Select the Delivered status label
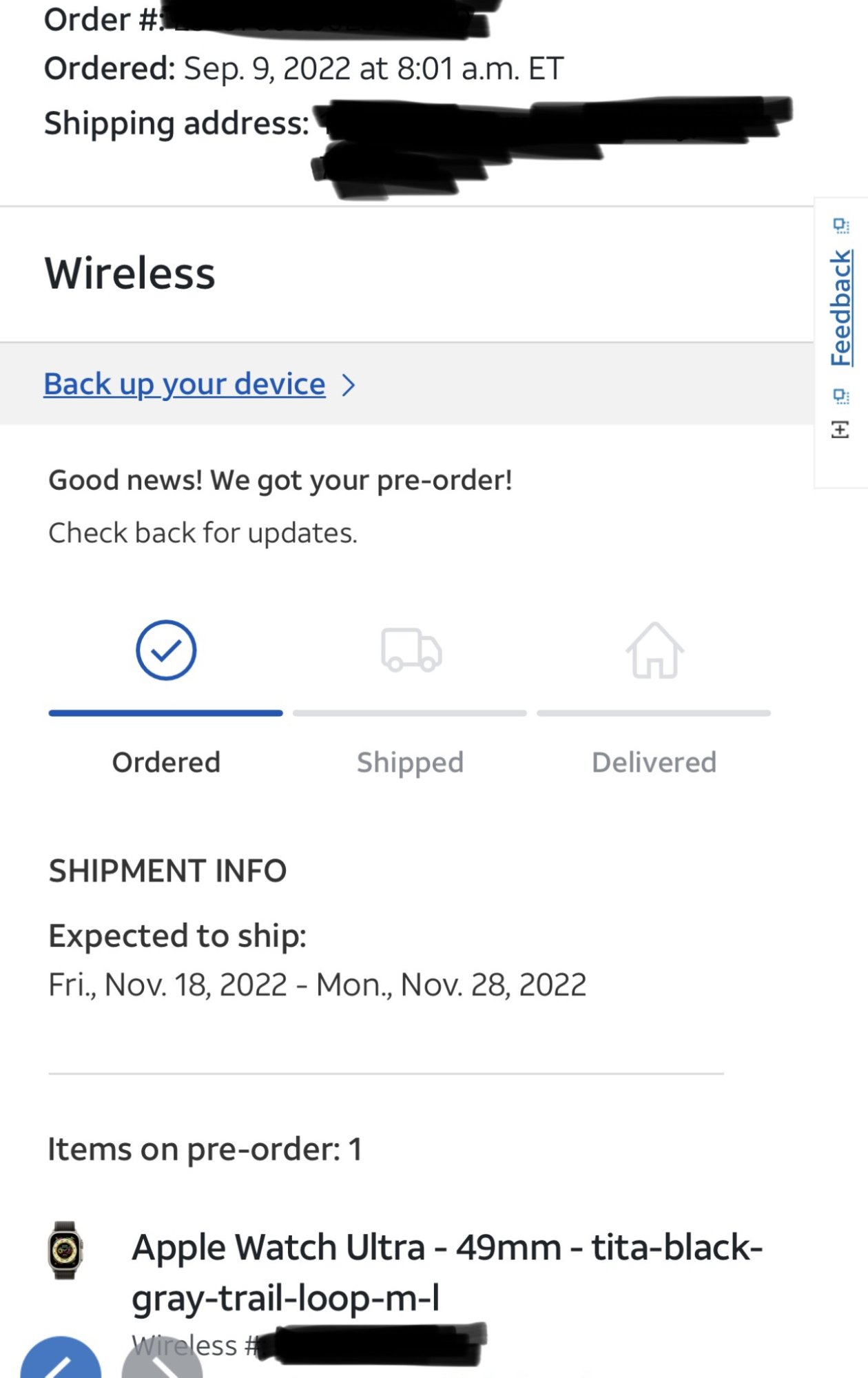 tap(654, 763)
